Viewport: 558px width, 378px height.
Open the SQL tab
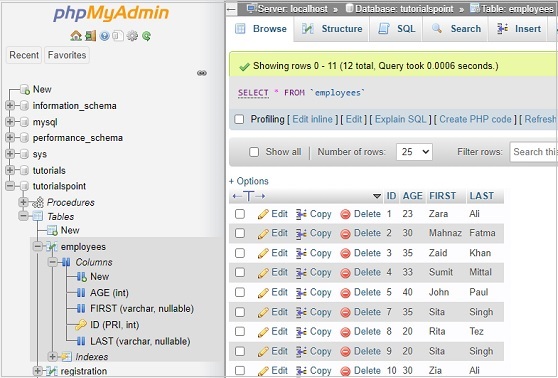click(x=396, y=29)
